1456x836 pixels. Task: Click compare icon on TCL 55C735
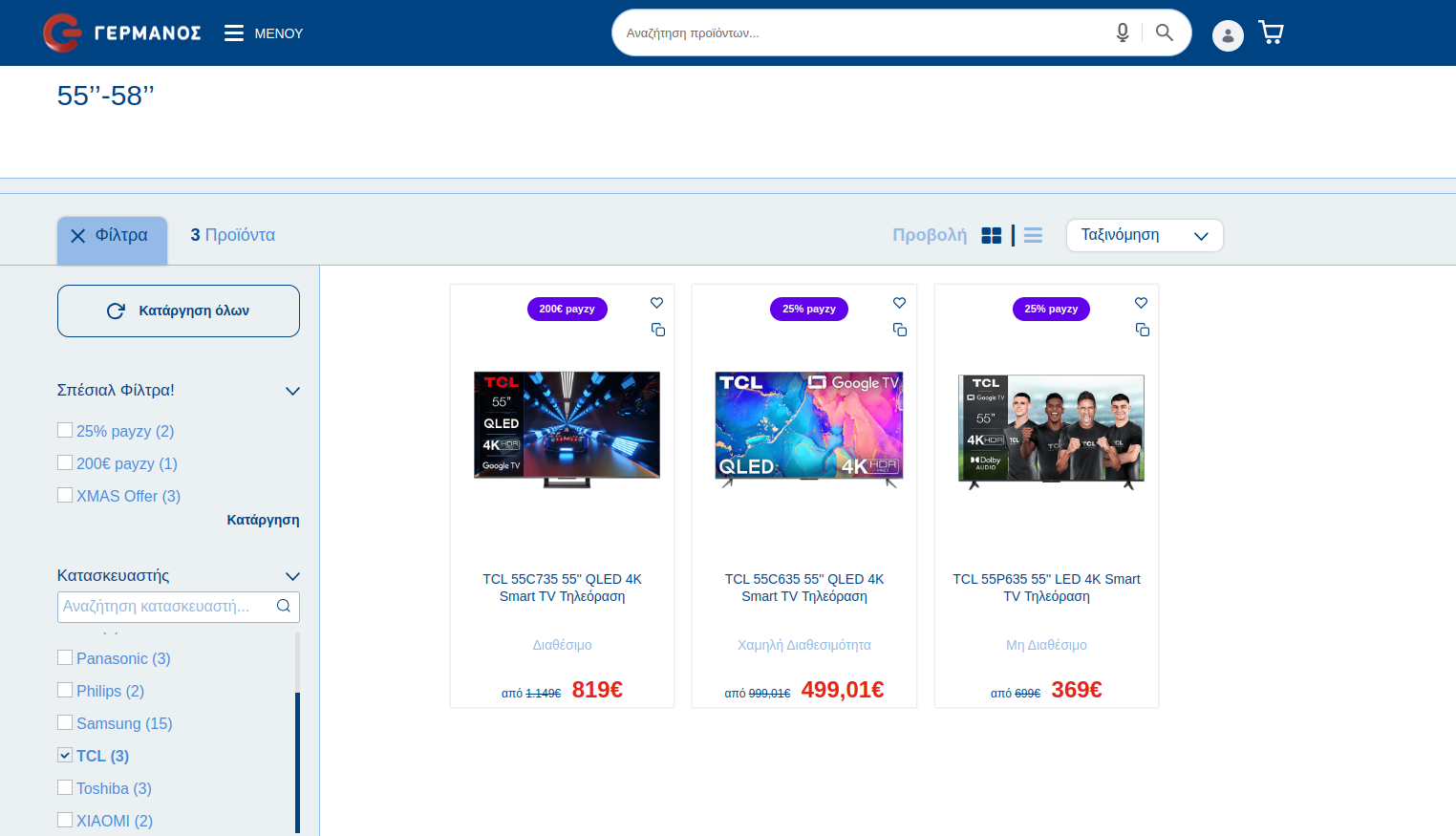pos(658,330)
